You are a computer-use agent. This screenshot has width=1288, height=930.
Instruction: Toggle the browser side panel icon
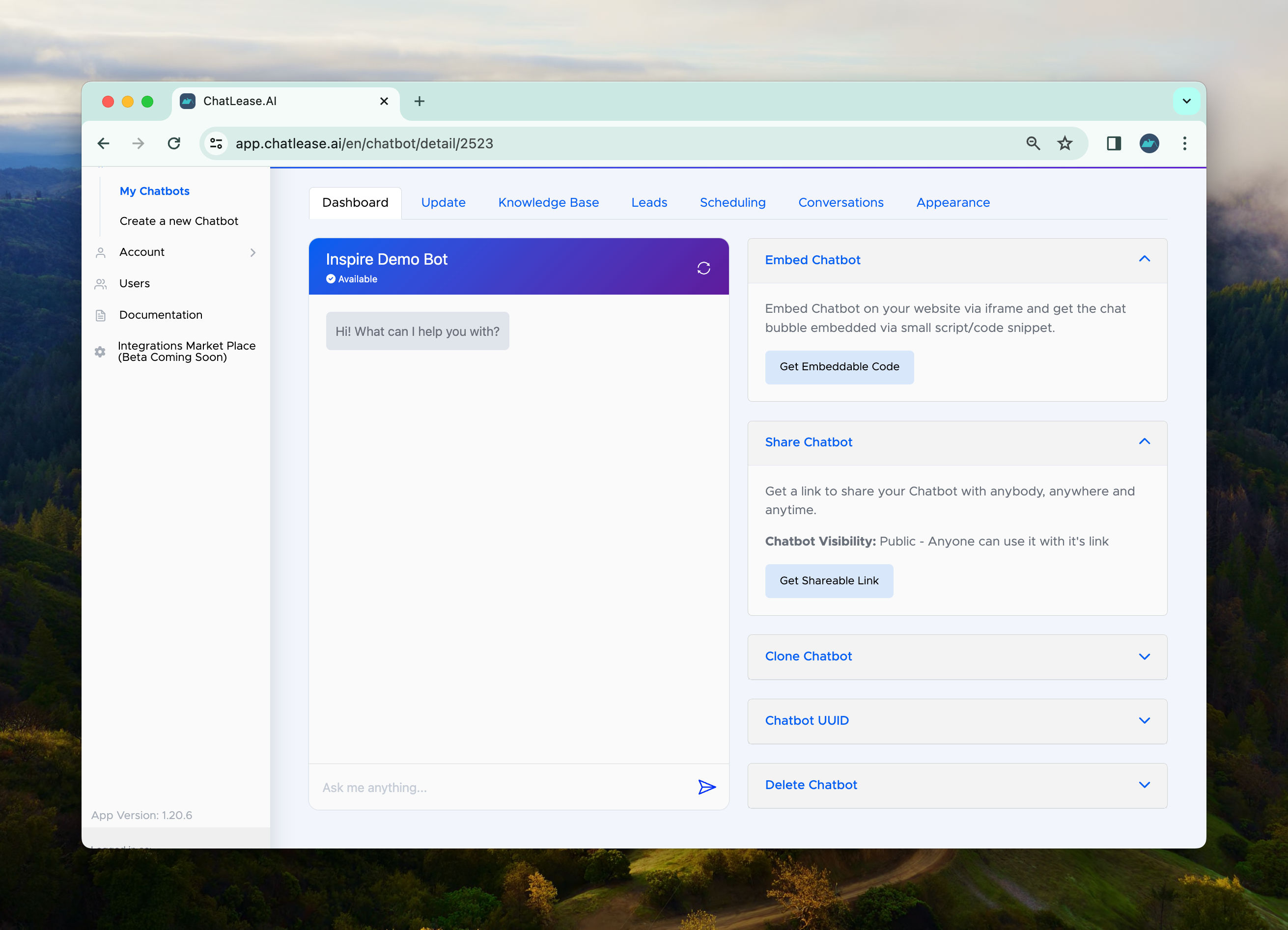[1113, 144]
